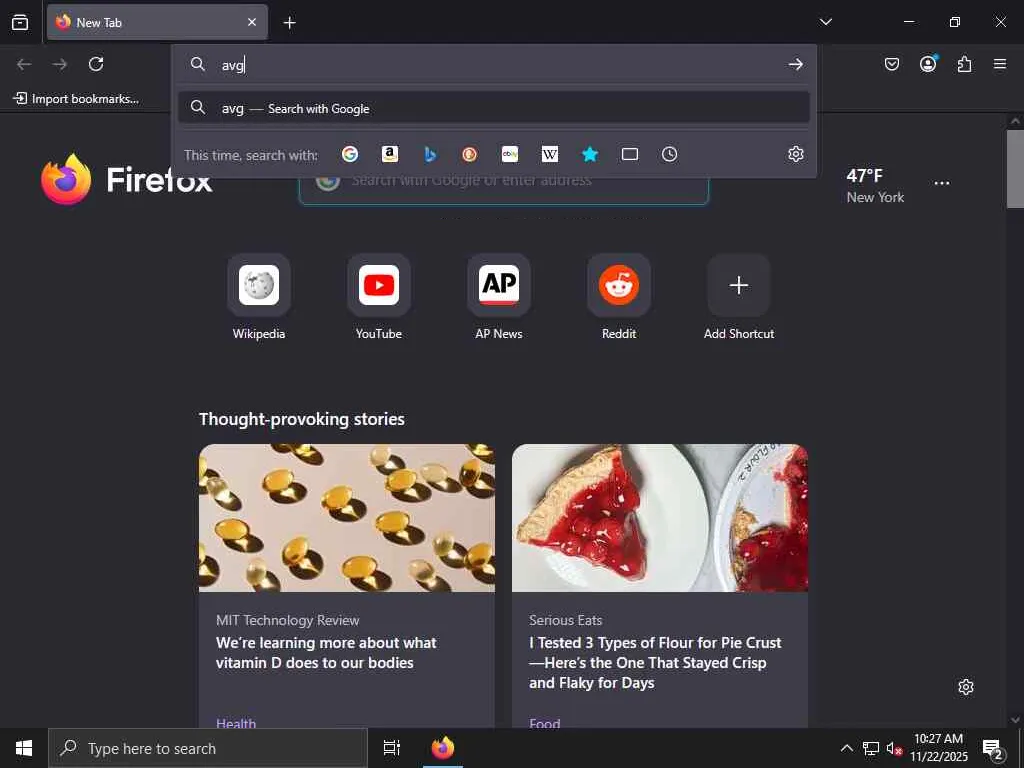Open search settings gear in dropdown
Image resolution: width=1024 pixels, height=768 pixels.
click(795, 154)
